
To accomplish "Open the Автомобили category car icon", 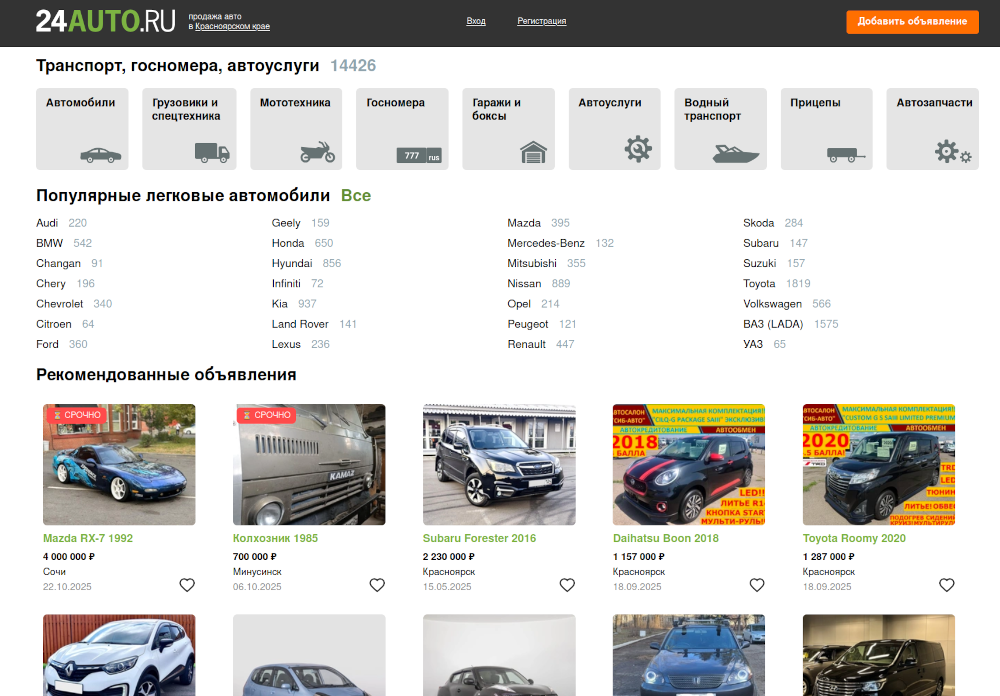I will 100,154.
